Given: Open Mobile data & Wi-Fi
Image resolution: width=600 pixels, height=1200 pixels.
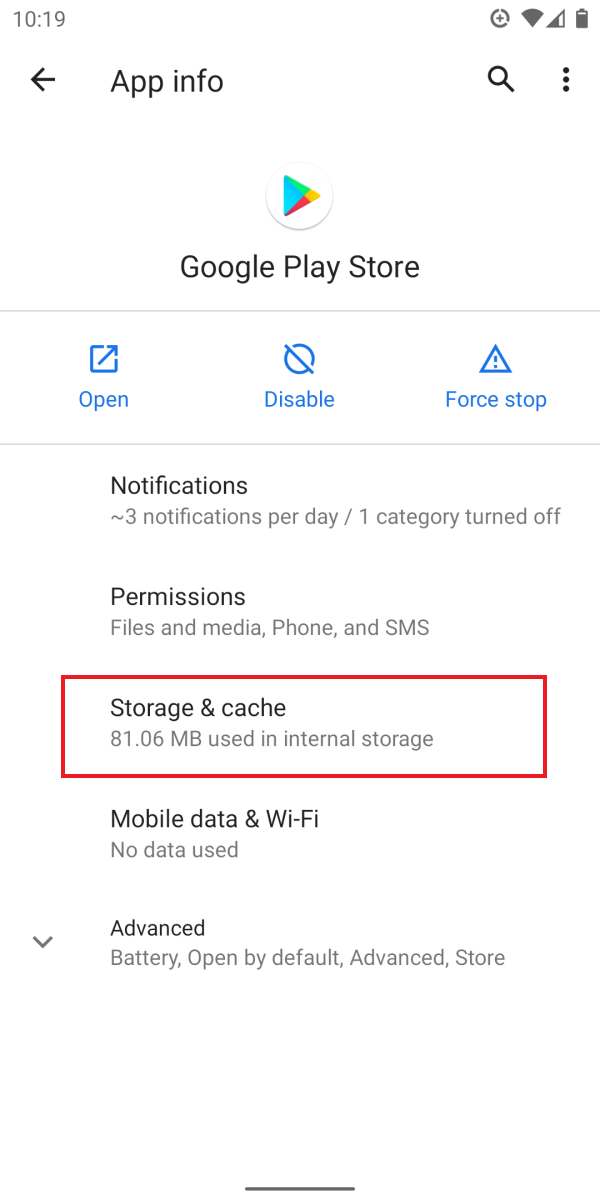Looking at the screenshot, I should coord(300,834).
